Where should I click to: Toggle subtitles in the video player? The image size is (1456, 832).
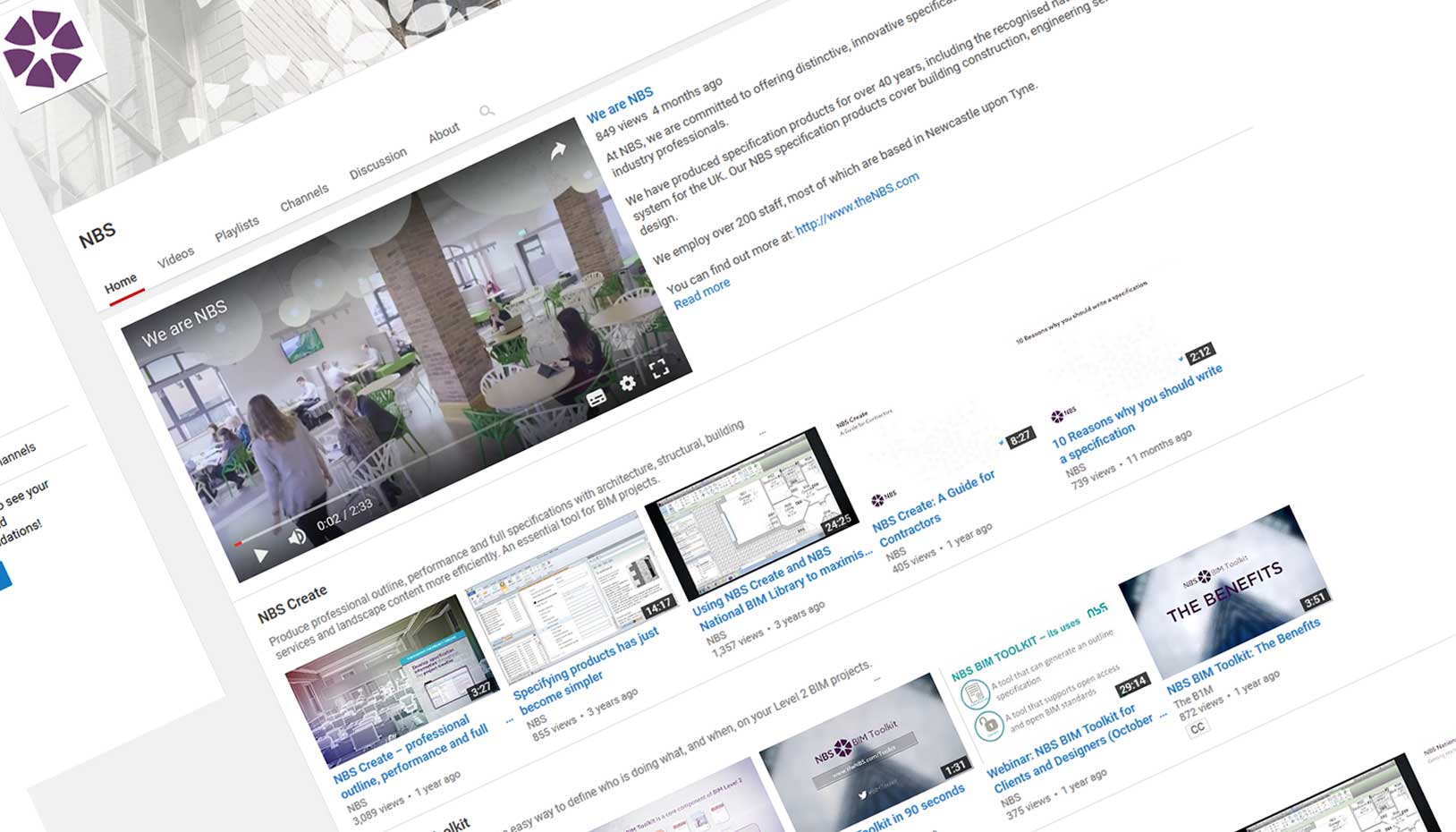(597, 398)
